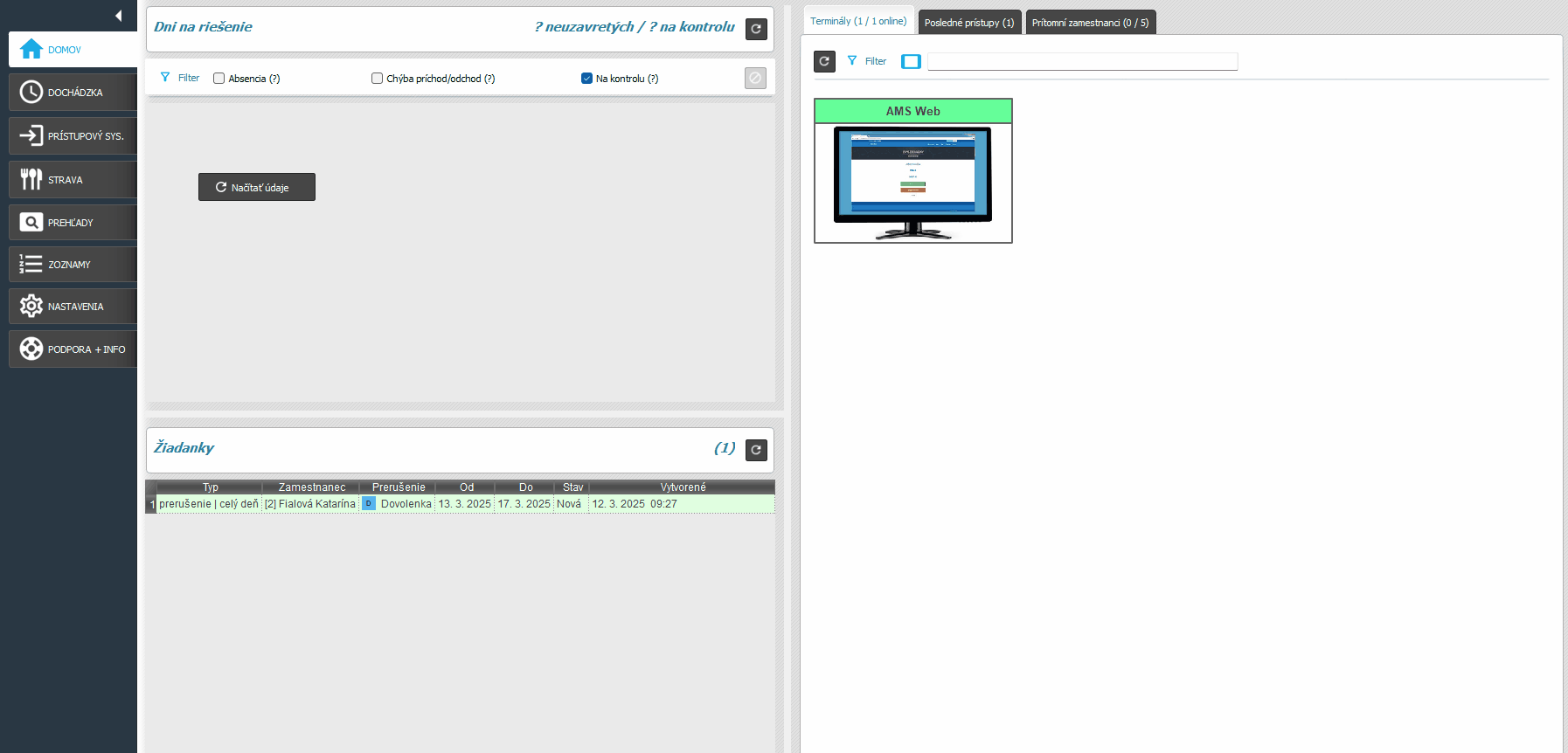Viewport: 1568px width, 753px height.
Task: Open the Nastavenia settings section
Action: click(x=73, y=307)
